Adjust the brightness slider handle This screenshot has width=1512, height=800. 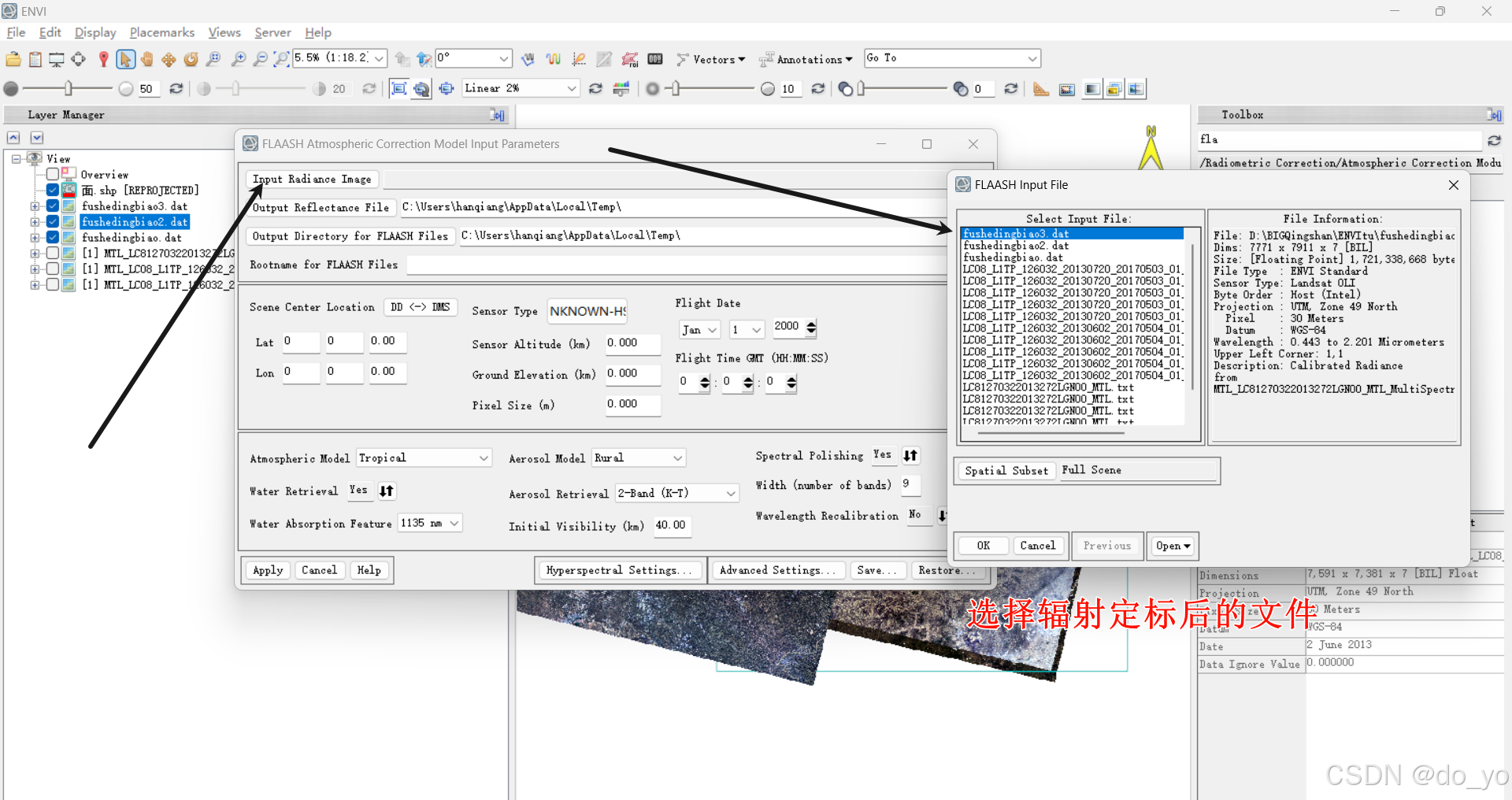(69, 89)
